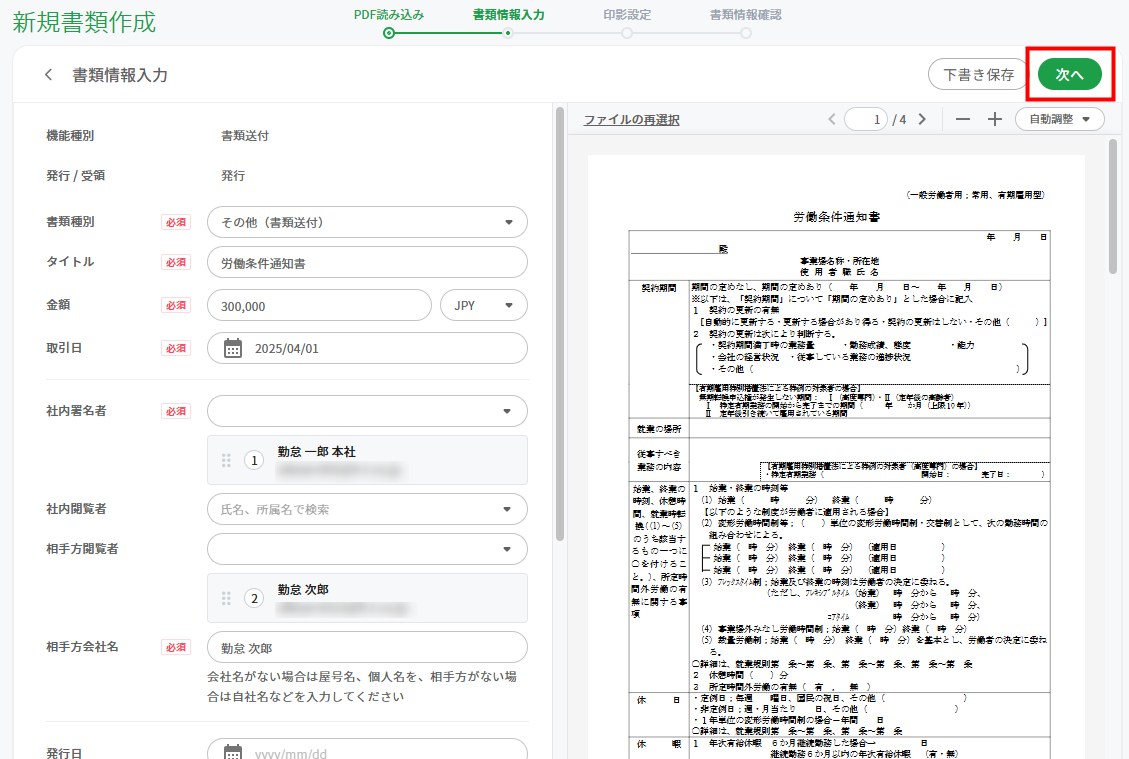Zoom out the PDF preview
The height and width of the screenshot is (759, 1129).
[x=963, y=120]
